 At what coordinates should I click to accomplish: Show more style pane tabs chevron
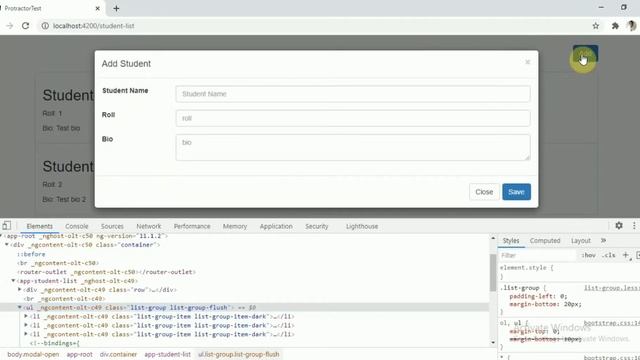pos(603,240)
